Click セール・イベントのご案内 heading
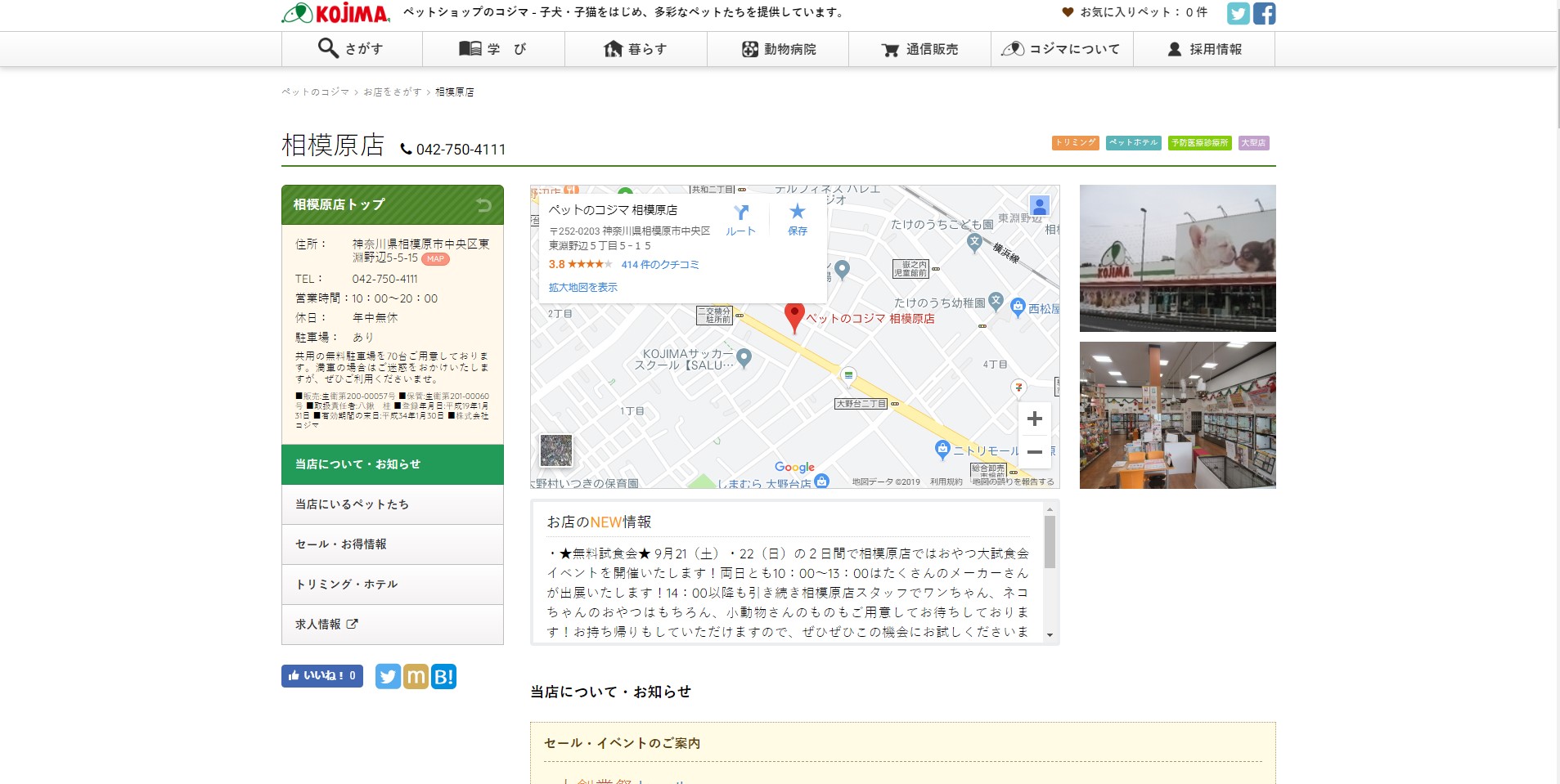This screenshot has width=1560, height=784. pos(623,743)
